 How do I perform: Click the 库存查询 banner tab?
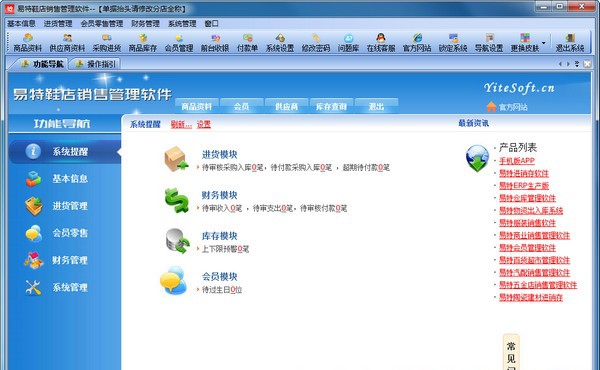click(331, 106)
